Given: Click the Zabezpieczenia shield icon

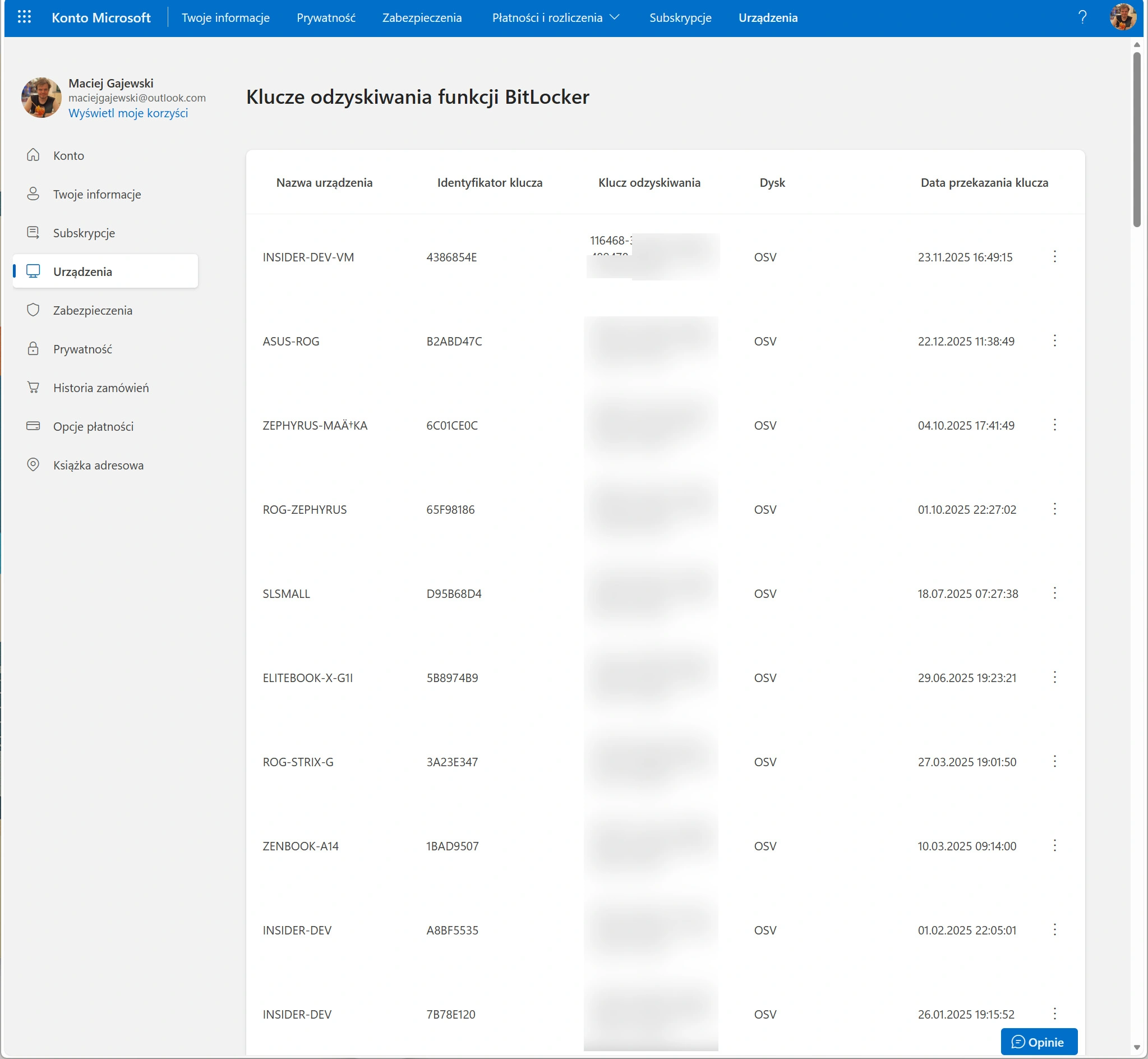Looking at the screenshot, I should [x=33, y=310].
